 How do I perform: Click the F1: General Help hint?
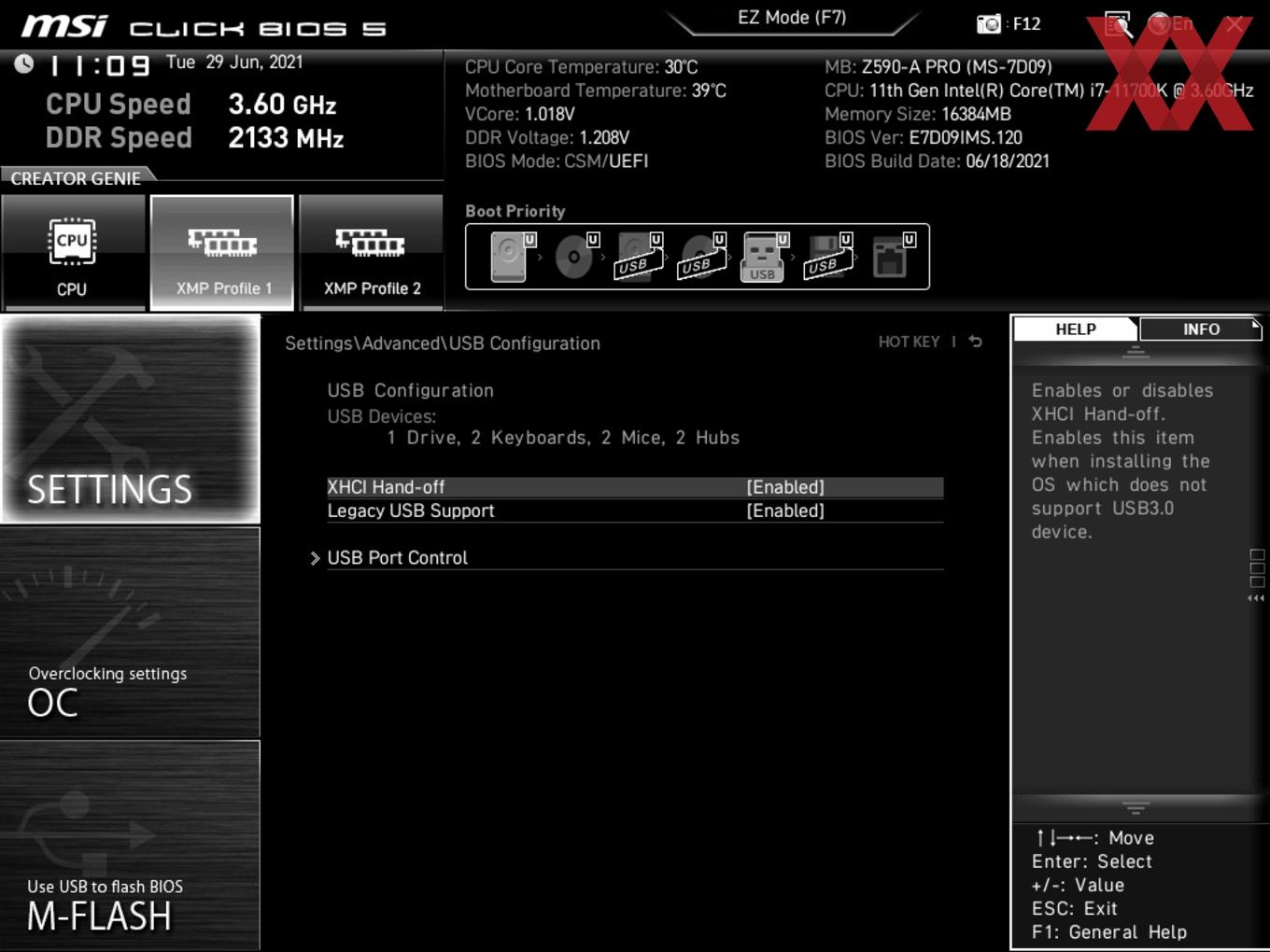1109,932
